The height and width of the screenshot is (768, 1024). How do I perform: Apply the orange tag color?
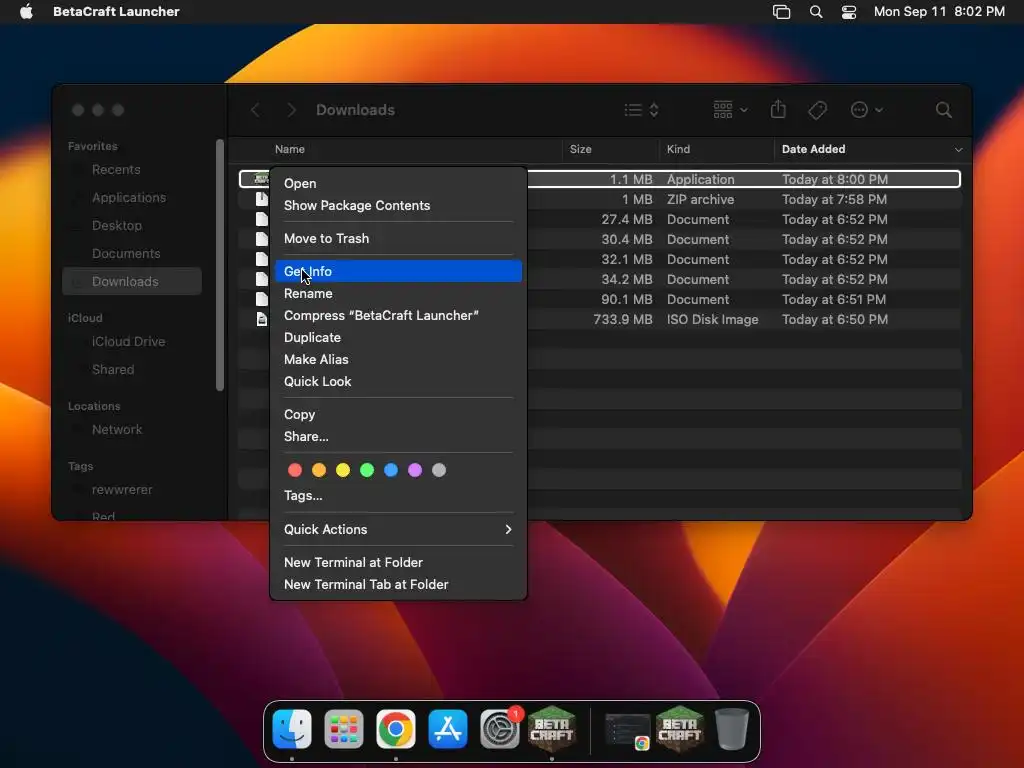point(319,470)
